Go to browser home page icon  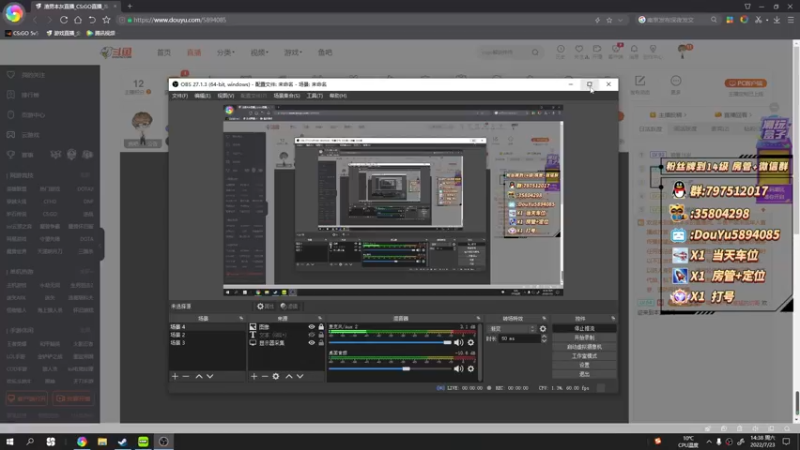78,20
